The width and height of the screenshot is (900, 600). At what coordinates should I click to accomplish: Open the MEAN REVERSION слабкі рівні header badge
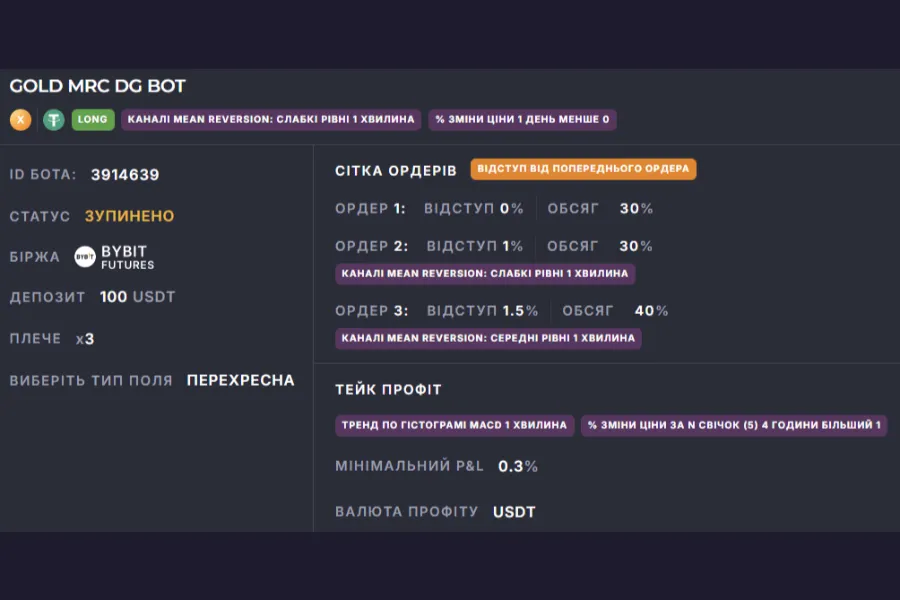[272, 119]
